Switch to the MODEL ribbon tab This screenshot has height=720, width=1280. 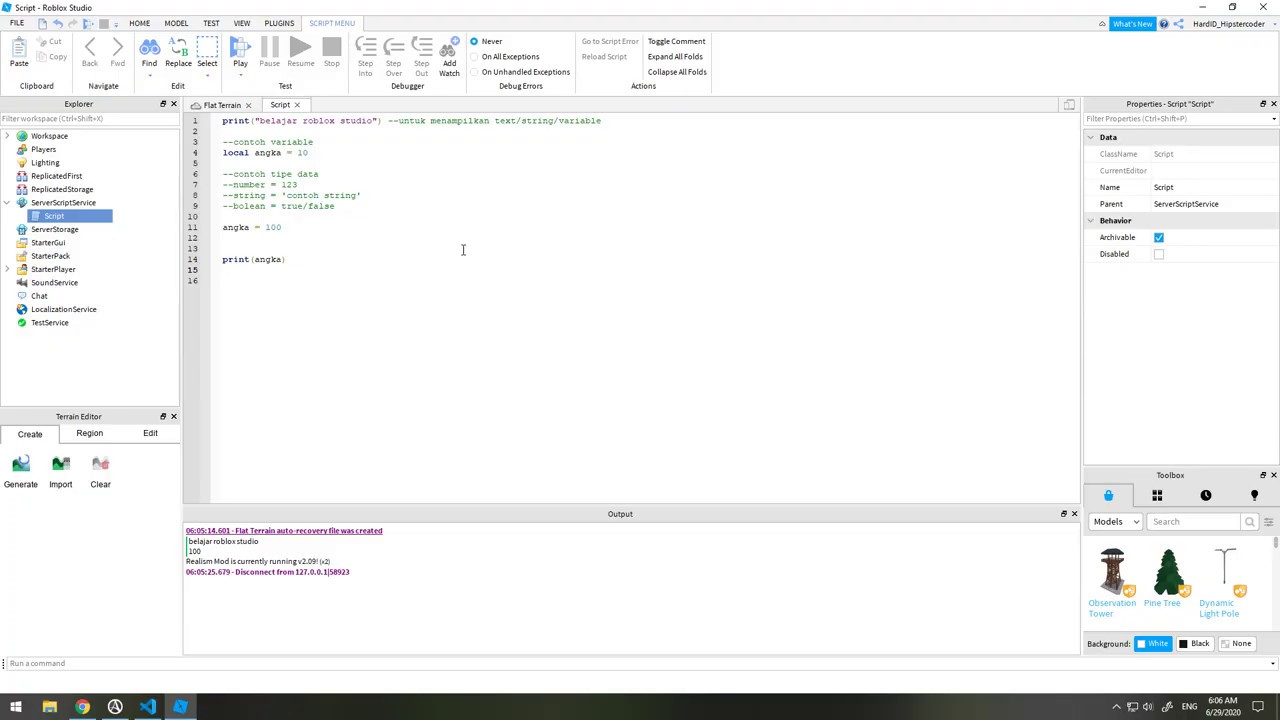click(176, 23)
